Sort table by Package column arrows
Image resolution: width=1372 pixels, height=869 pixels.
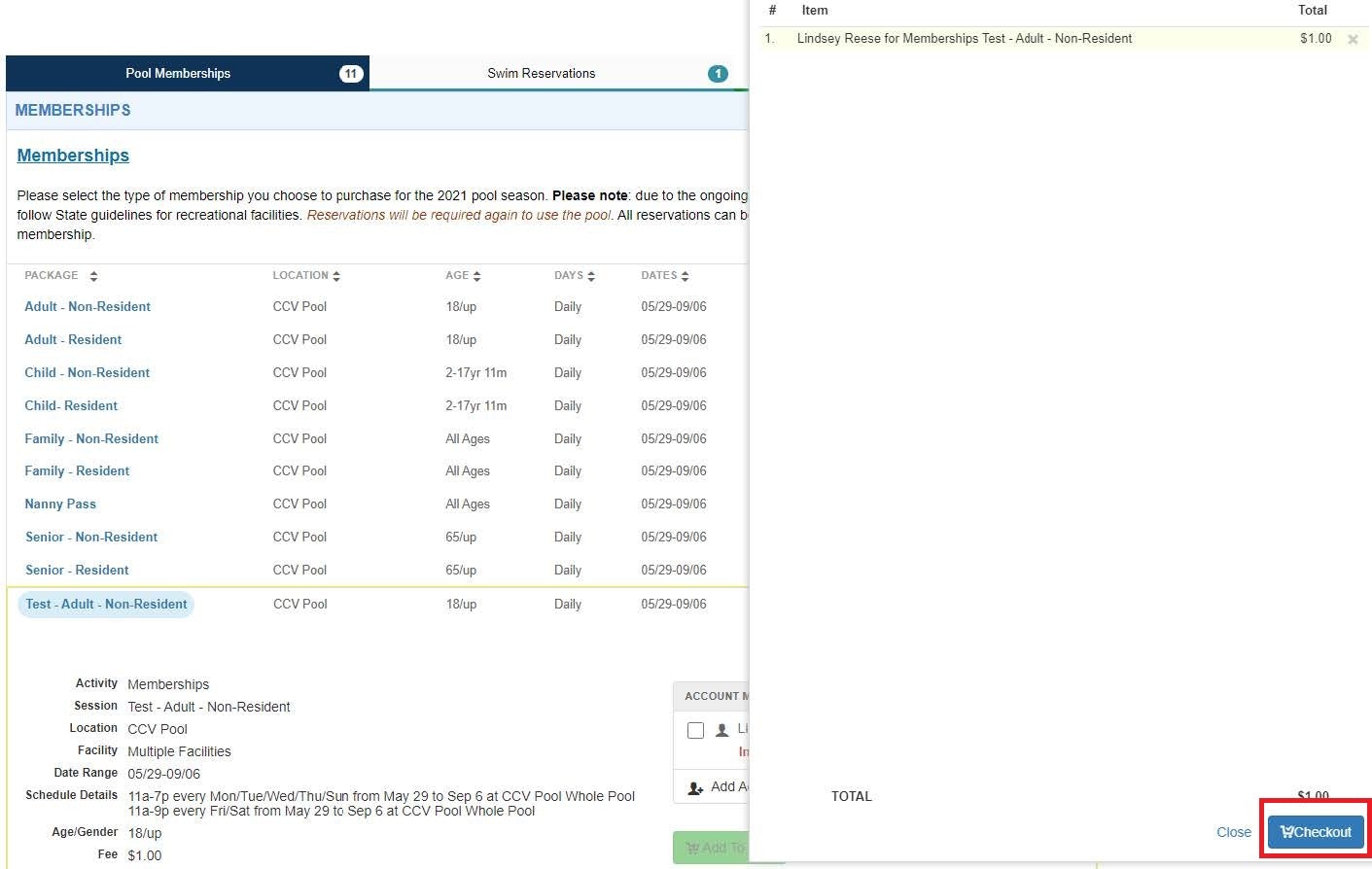click(93, 277)
